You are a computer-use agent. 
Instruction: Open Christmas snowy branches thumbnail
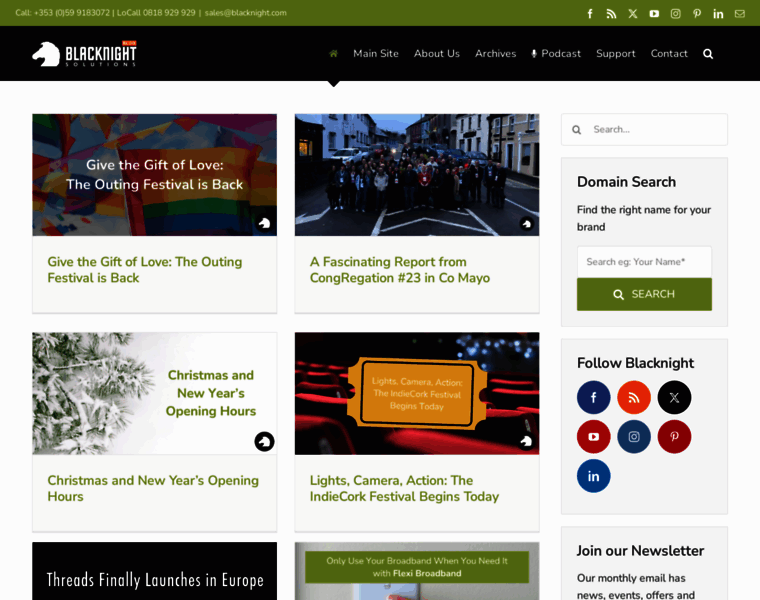(x=155, y=394)
